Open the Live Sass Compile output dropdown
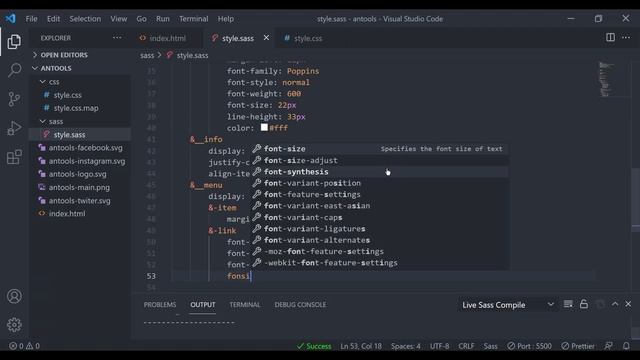The width and height of the screenshot is (640, 360). (507, 305)
